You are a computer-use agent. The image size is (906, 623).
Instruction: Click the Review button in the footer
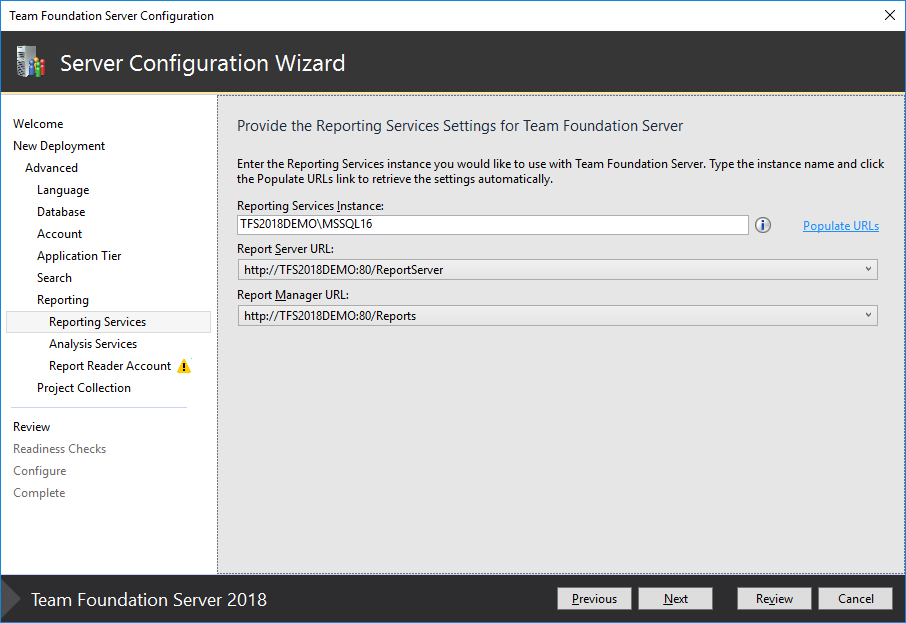pyautogui.click(x=774, y=599)
